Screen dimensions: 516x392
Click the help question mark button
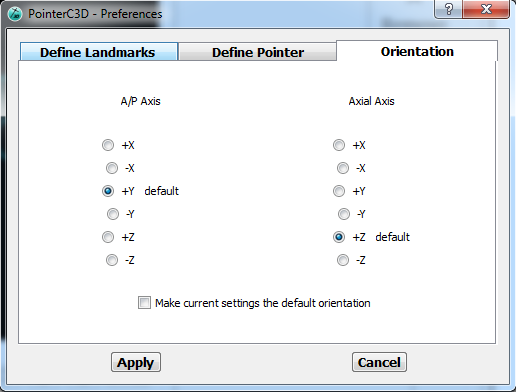pos(448,9)
